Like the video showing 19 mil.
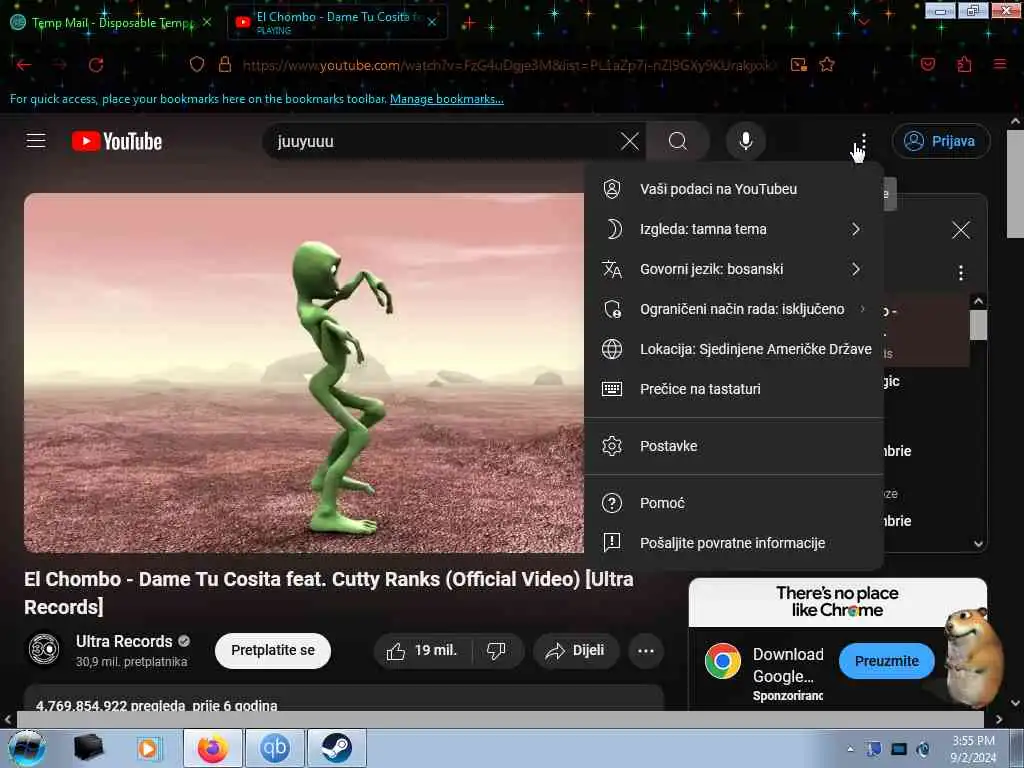Screen dimensions: 1024x768 [424, 650]
